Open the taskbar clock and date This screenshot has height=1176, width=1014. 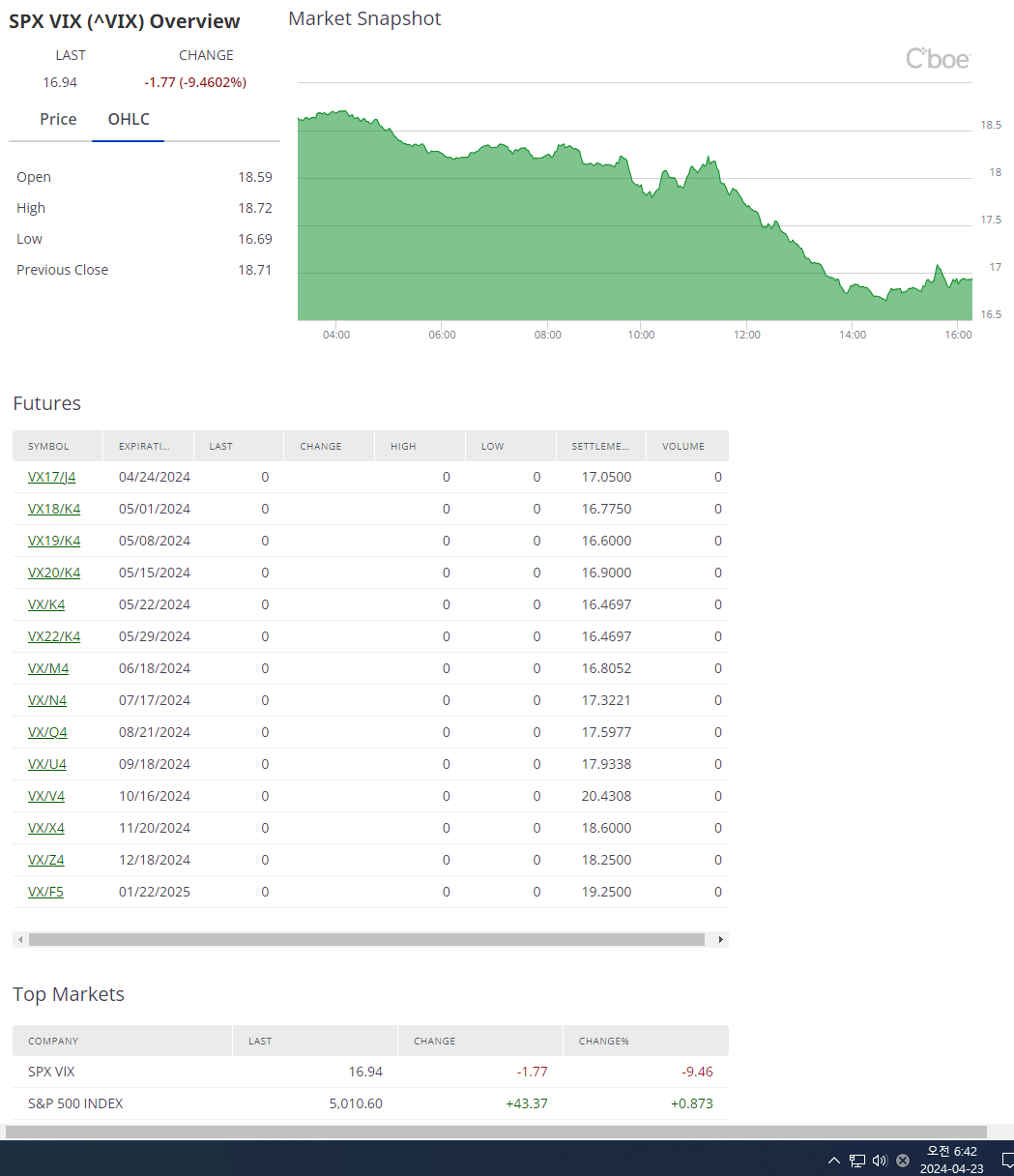(x=952, y=1160)
